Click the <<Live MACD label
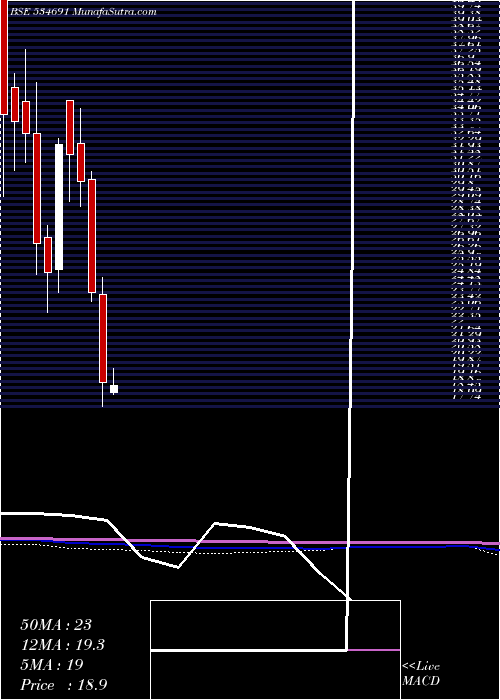Viewport: 500px width, 700px height. click(x=421, y=674)
